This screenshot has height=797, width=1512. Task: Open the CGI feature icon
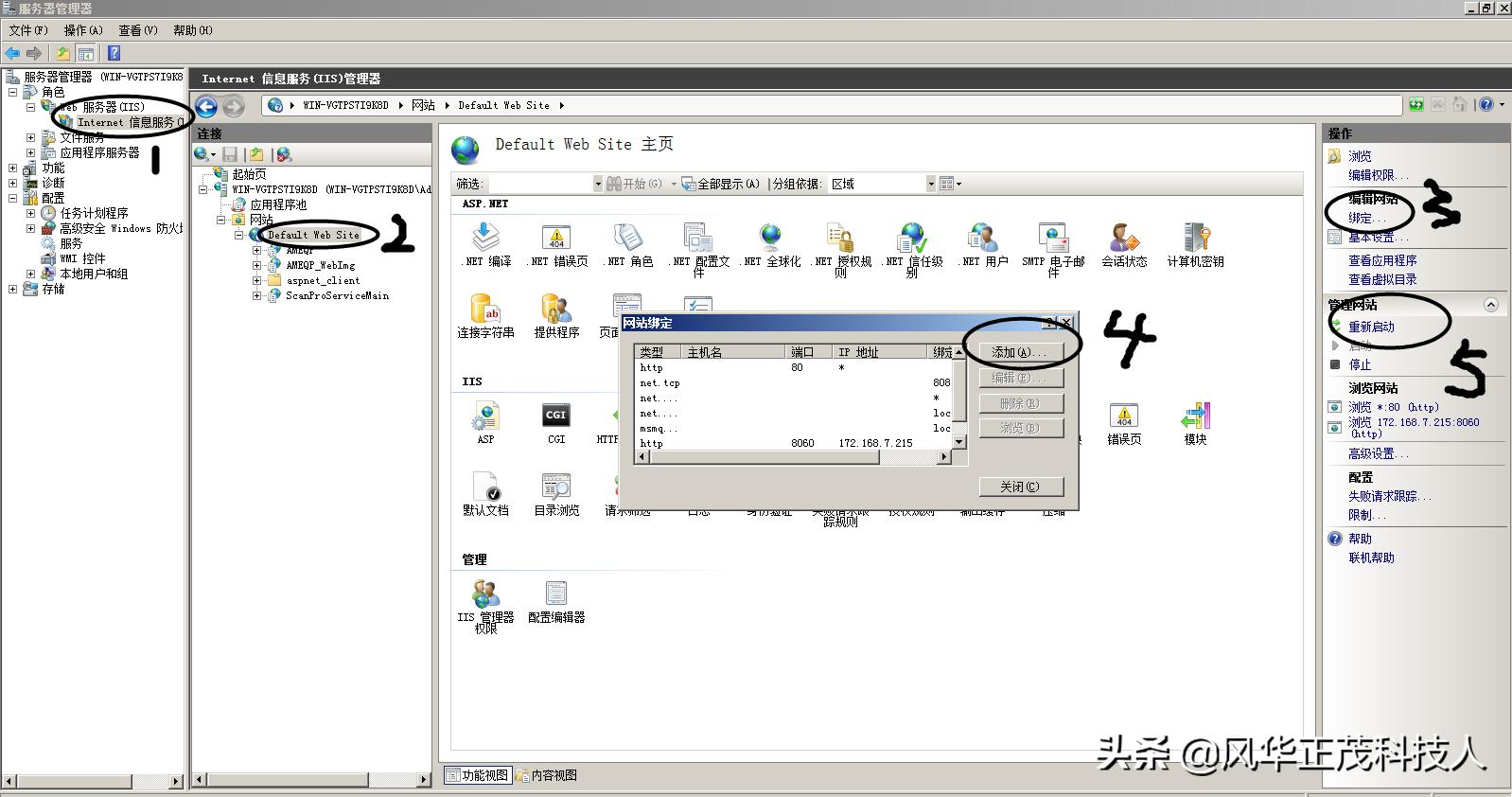556,416
